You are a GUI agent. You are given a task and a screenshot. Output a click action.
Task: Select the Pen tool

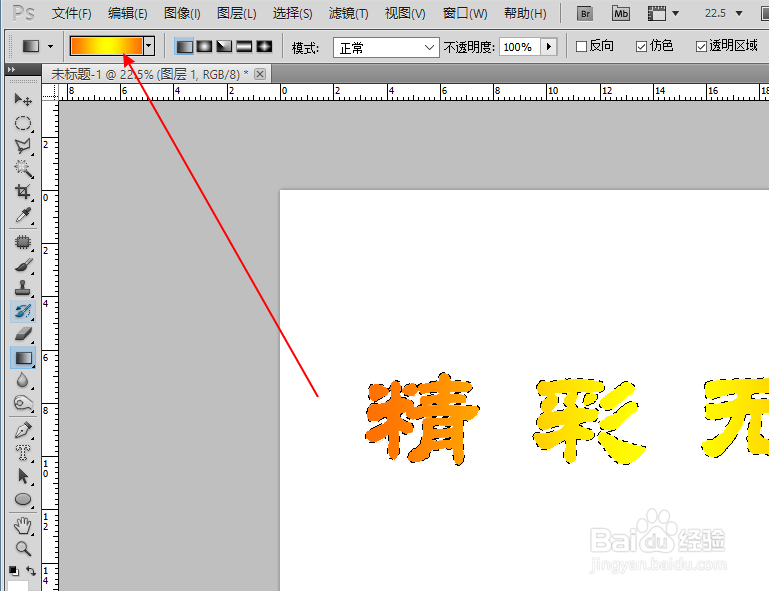tap(23, 431)
